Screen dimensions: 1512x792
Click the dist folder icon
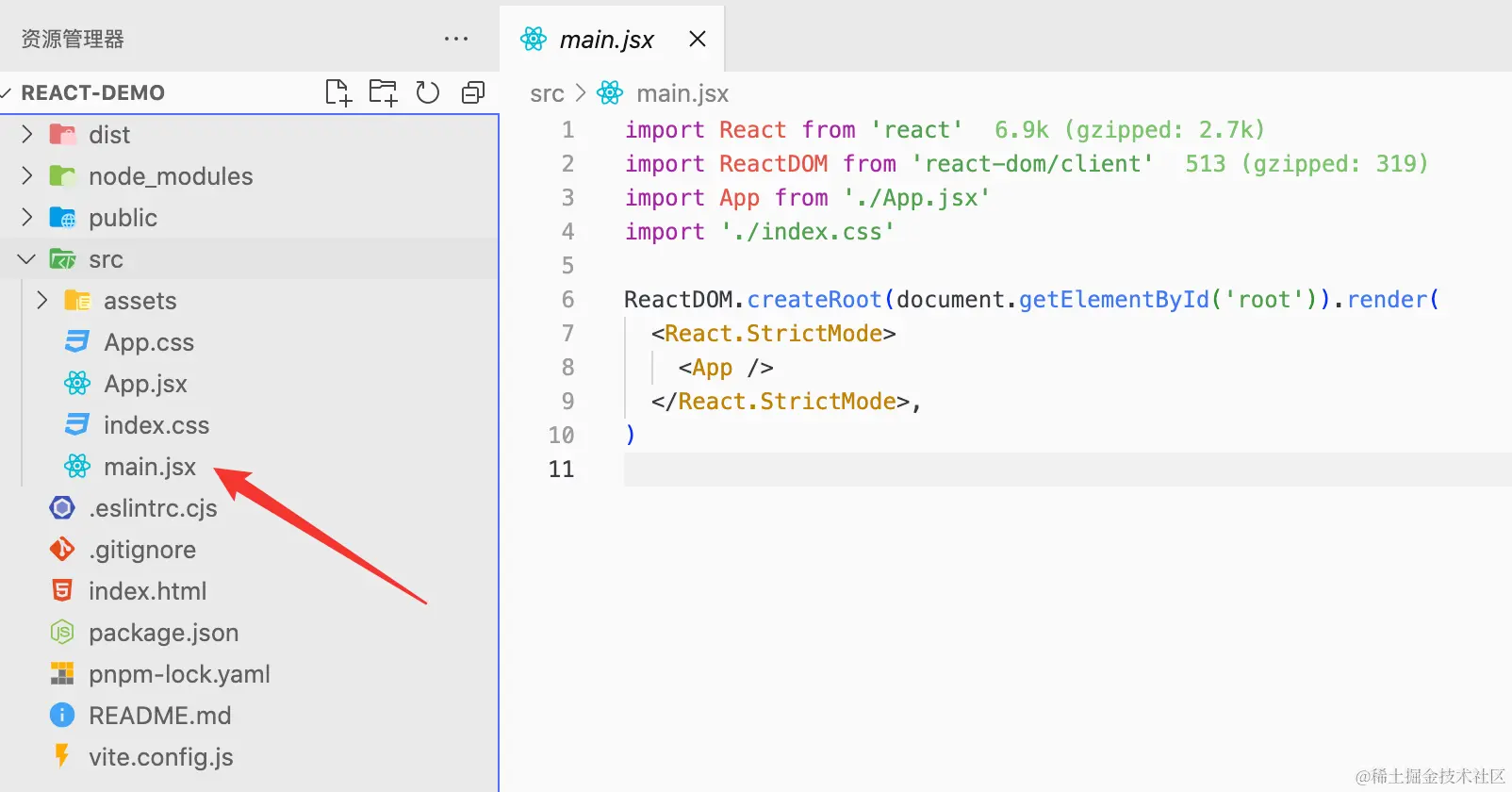click(x=62, y=135)
